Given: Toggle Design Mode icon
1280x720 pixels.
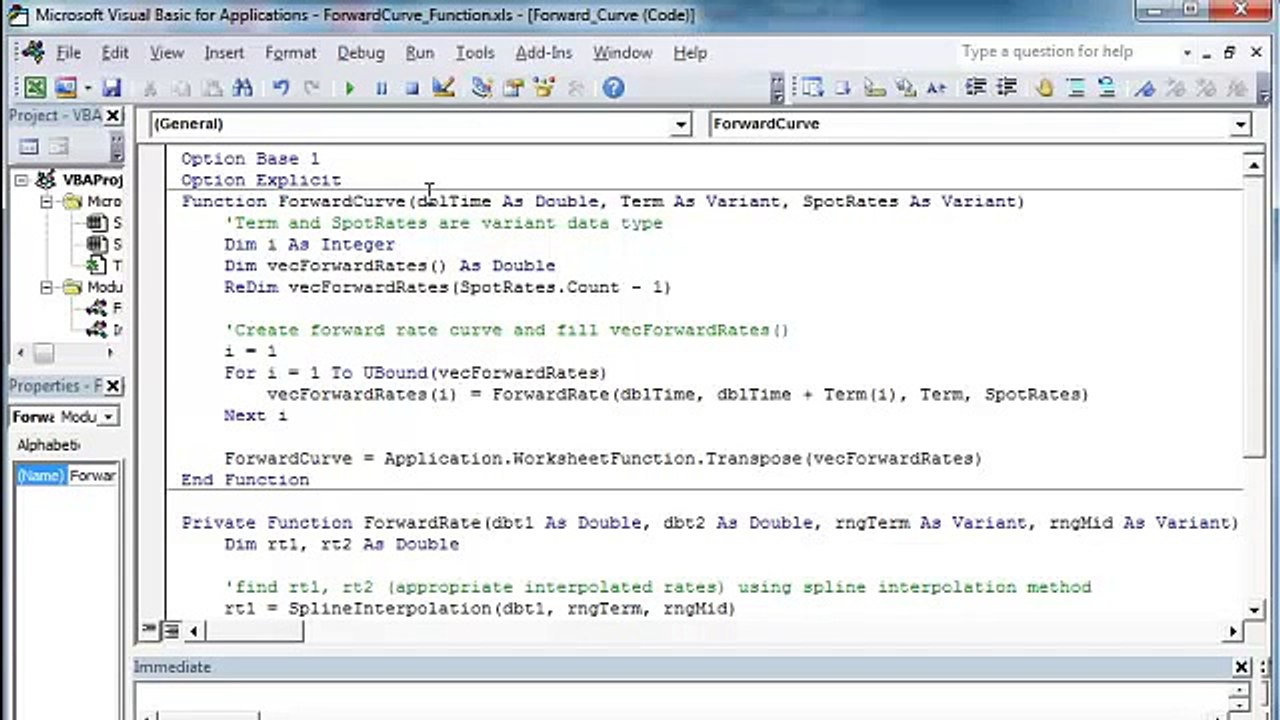Looking at the screenshot, I should (444, 88).
